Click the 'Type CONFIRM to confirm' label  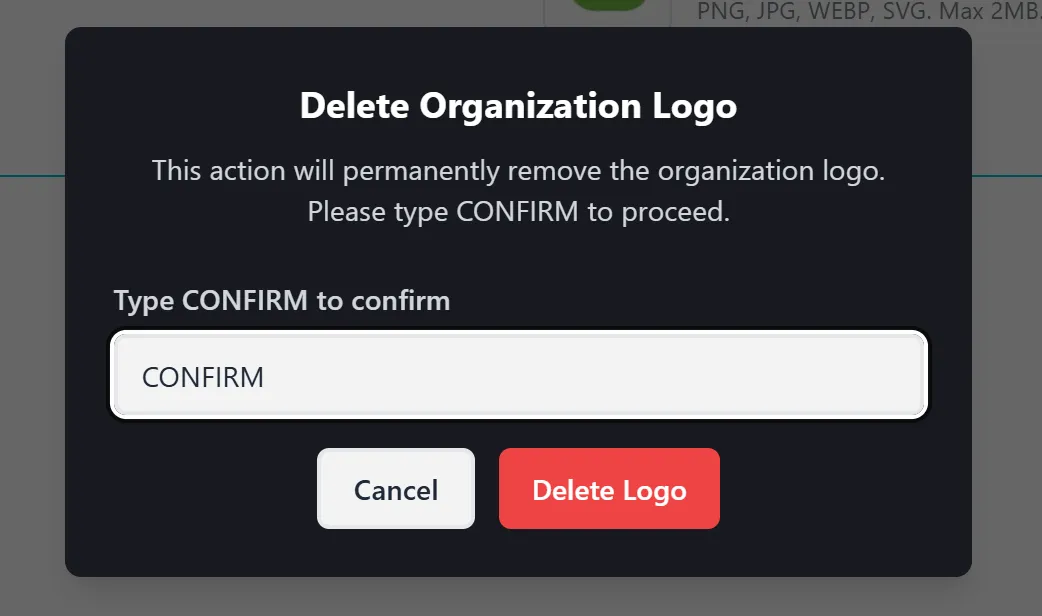tap(282, 300)
